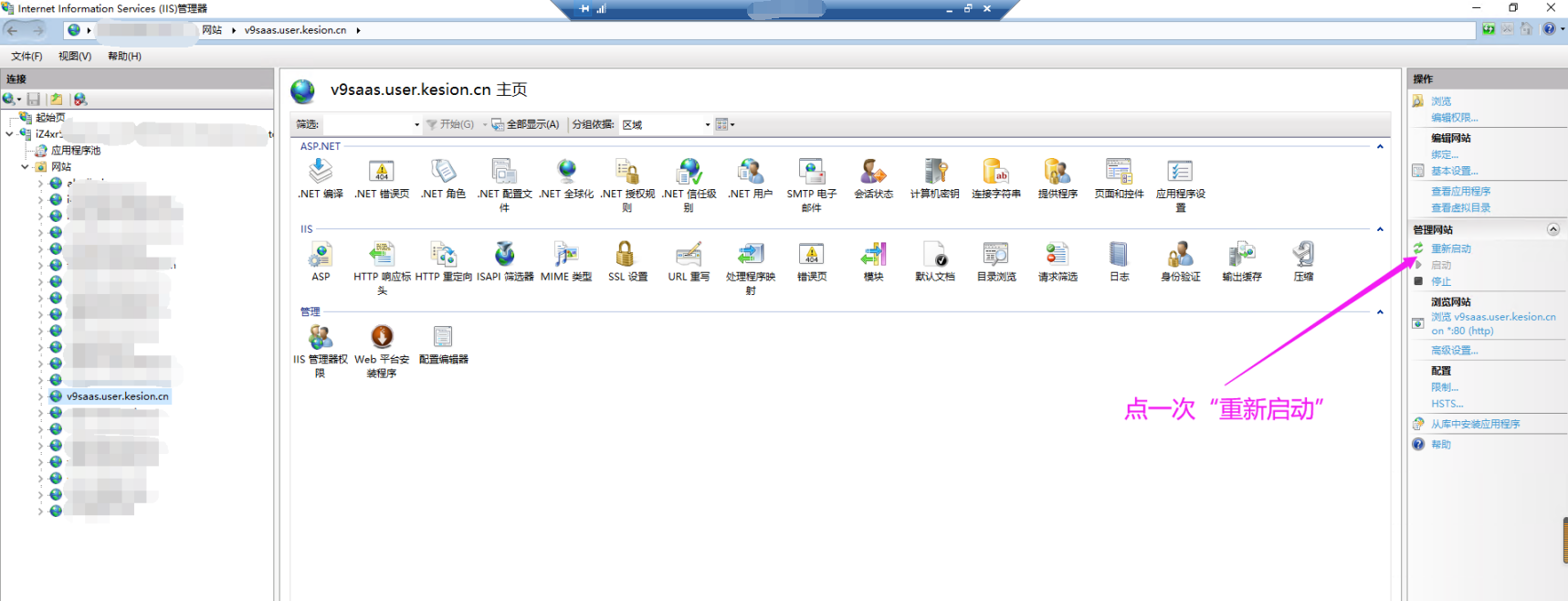The image size is (1568, 601).
Task: Click the 筛选 filter input box
Action: coord(369,124)
